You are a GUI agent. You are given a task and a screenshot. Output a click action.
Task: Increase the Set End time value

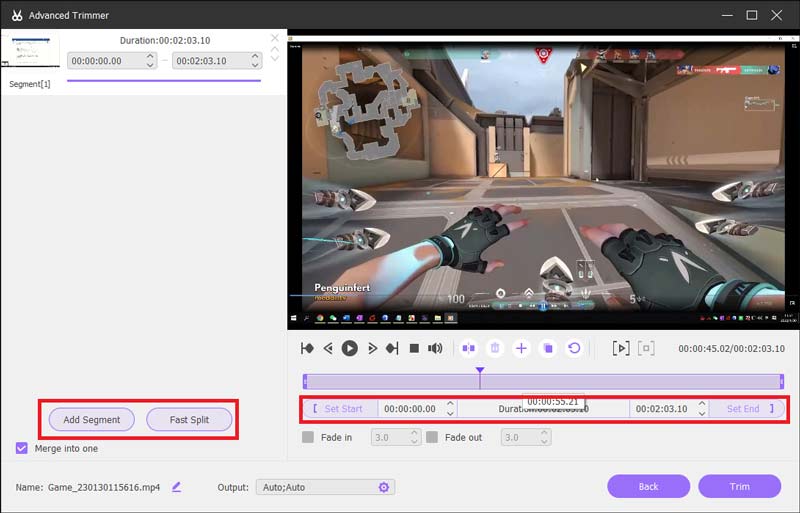tap(702, 404)
